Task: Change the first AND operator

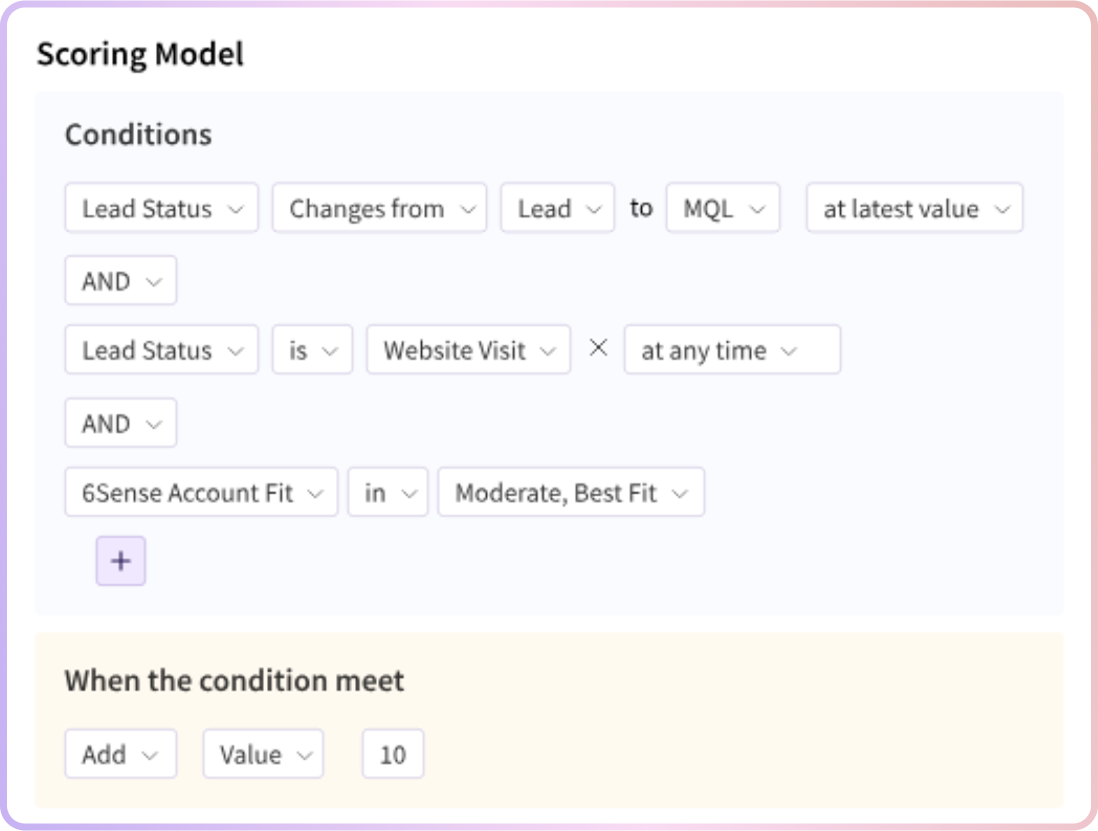Action: pyautogui.click(x=120, y=281)
